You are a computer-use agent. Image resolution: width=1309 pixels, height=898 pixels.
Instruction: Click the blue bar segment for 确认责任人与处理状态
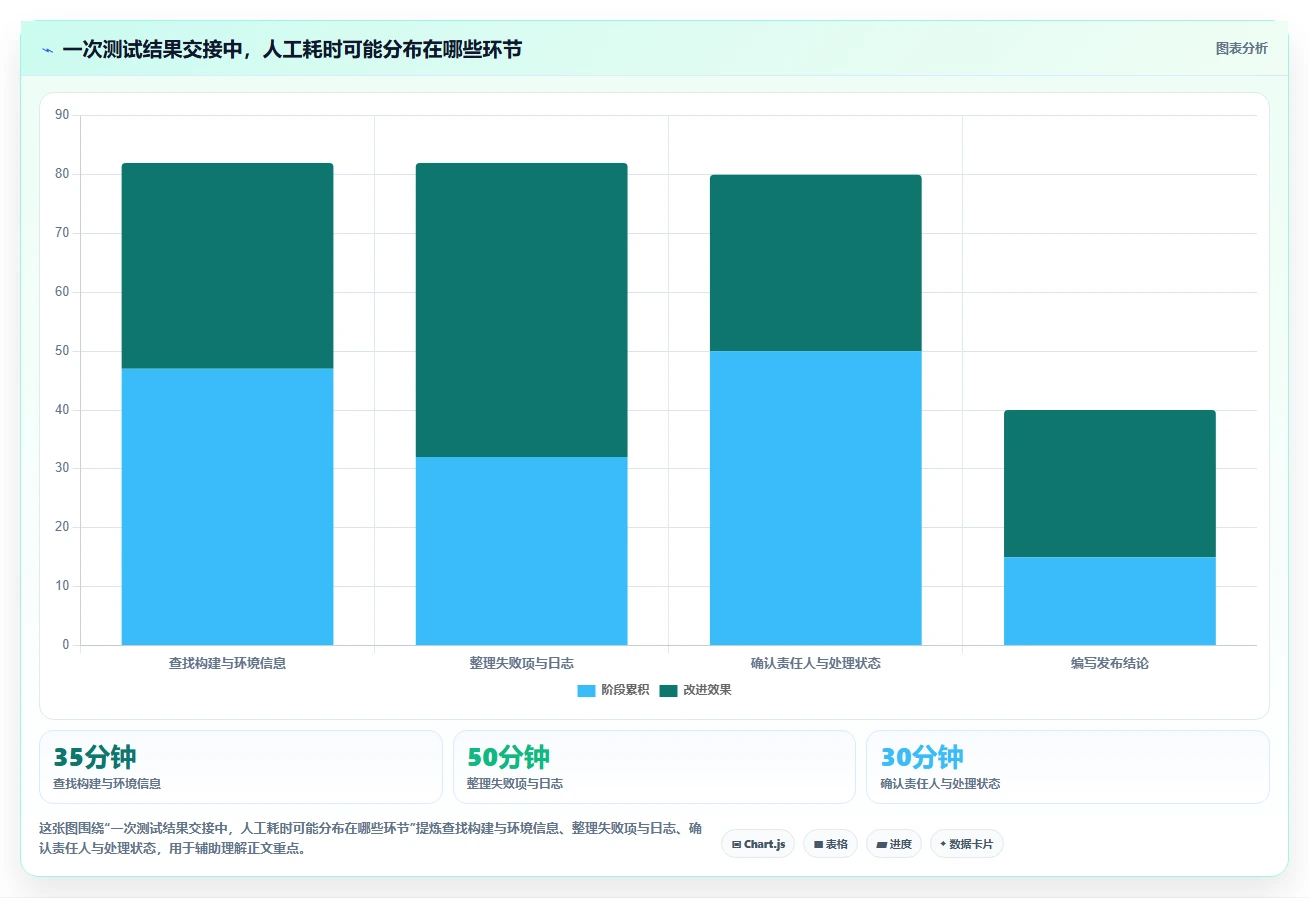[x=815, y=498]
